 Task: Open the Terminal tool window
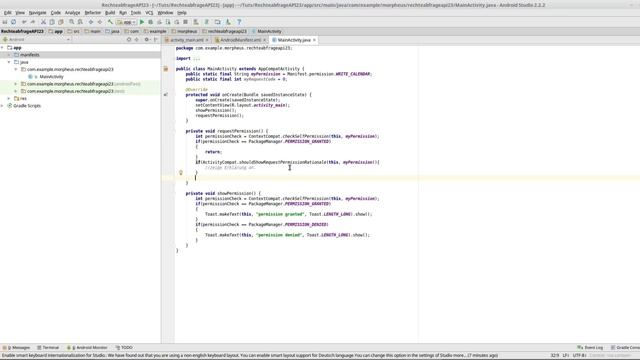(48, 348)
